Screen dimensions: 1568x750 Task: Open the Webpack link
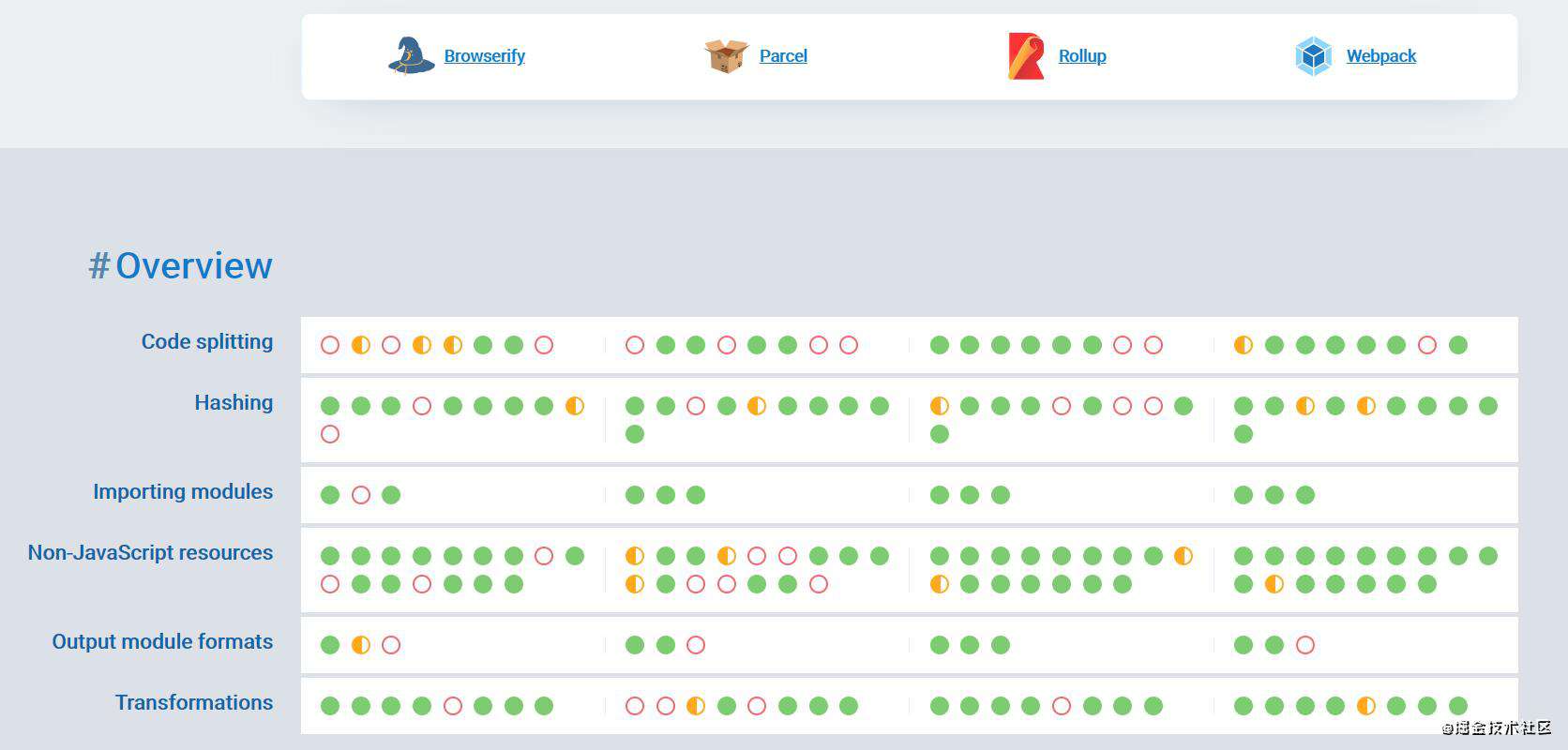pyautogui.click(x=1381, y=56)
